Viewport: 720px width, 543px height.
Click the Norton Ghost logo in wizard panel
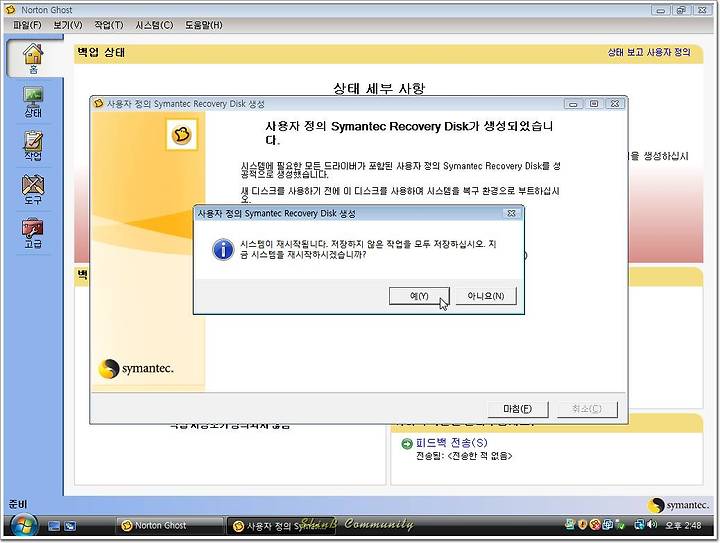[x=182, y=134]
